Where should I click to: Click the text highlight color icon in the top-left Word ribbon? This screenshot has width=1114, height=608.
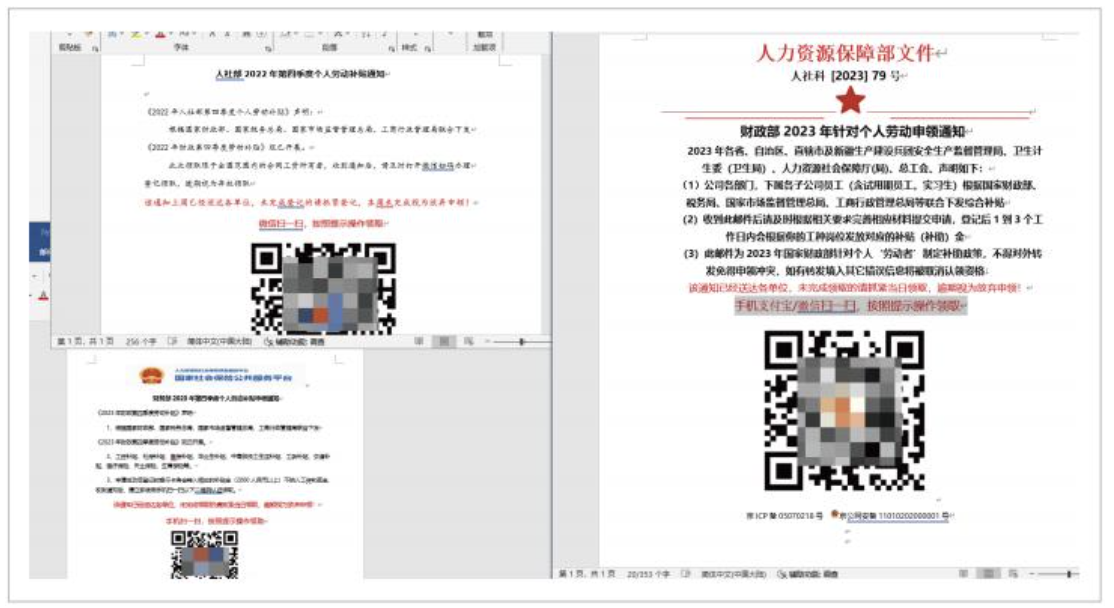tap(136, 35)
